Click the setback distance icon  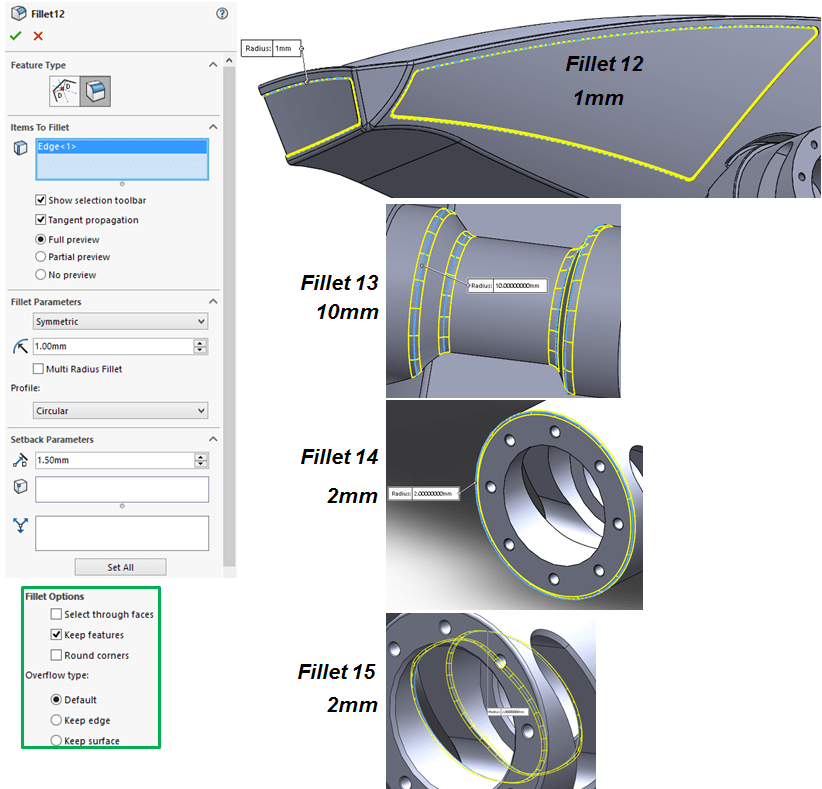19,460
